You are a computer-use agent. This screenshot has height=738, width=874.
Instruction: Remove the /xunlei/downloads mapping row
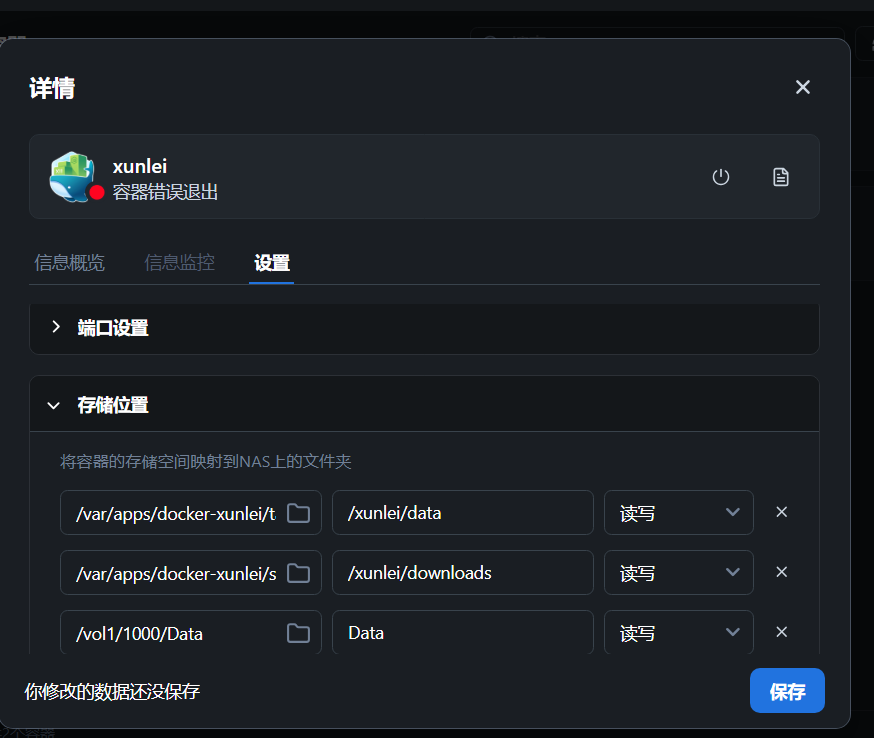click(782, 572)
